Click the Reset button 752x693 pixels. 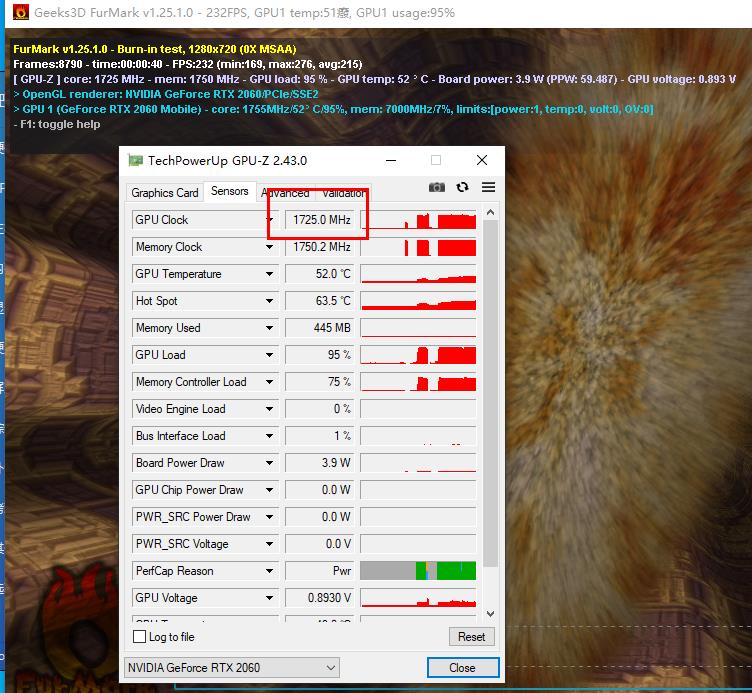471,636
